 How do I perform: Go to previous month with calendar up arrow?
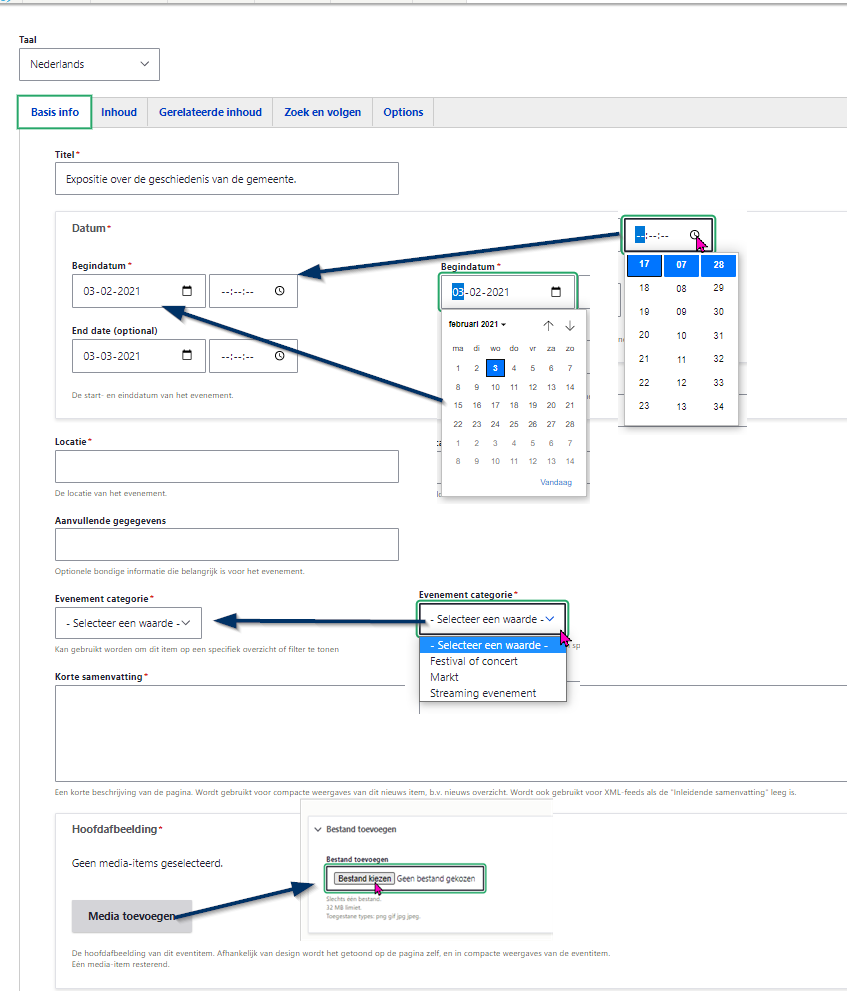[x=548, y=325]
